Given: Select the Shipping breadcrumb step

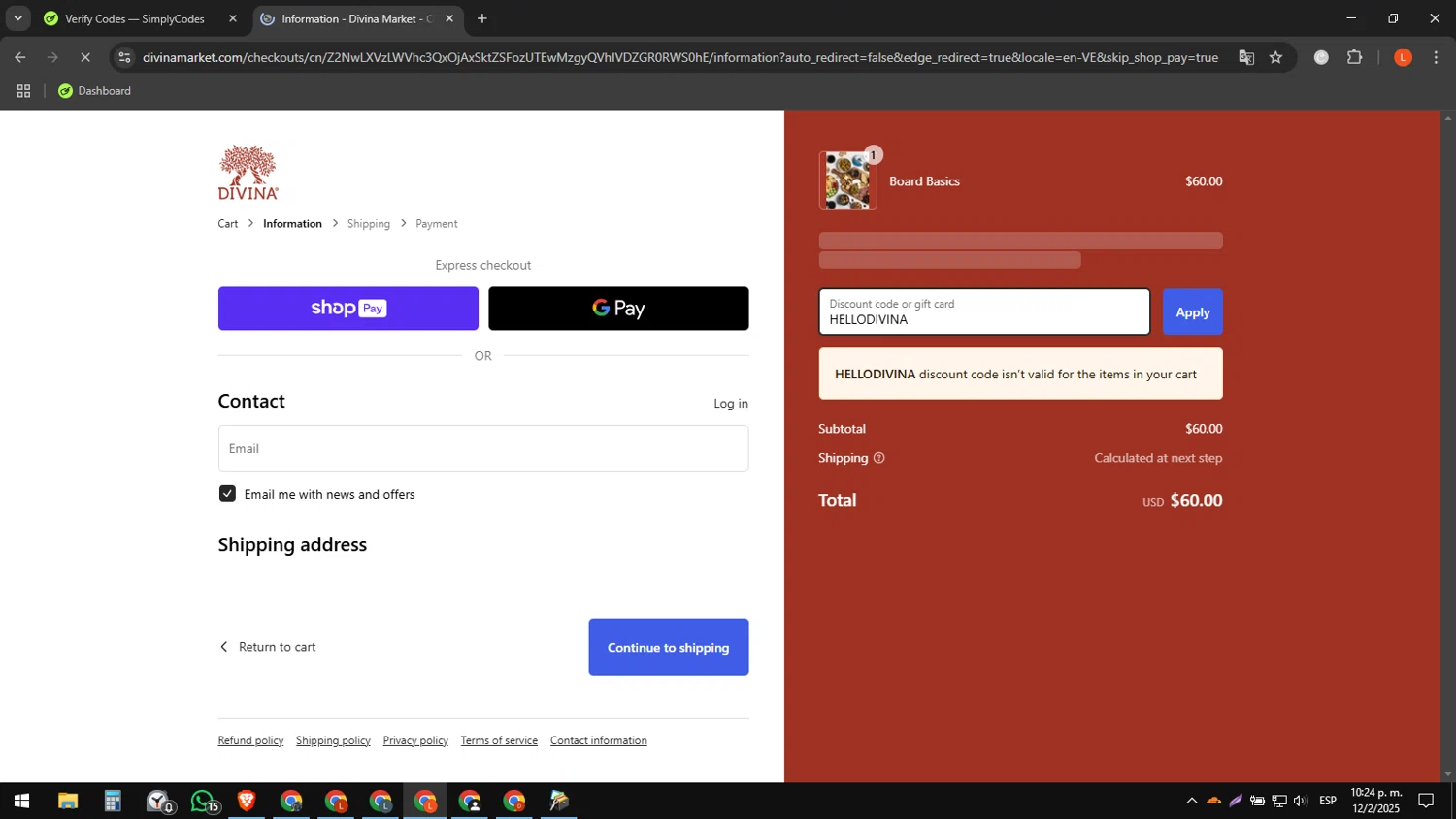Looking at the screenshot, I should (369, 224).
